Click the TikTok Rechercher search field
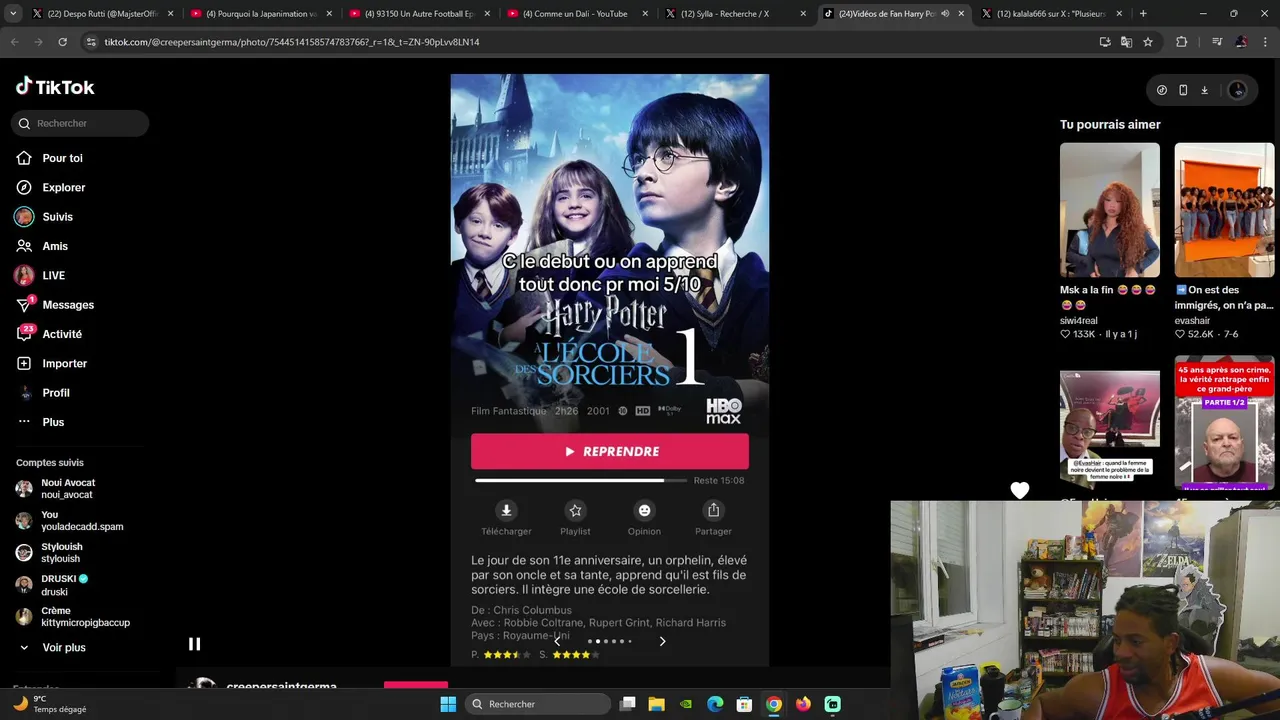The image size is (1280, 720). tap(80, 123)
